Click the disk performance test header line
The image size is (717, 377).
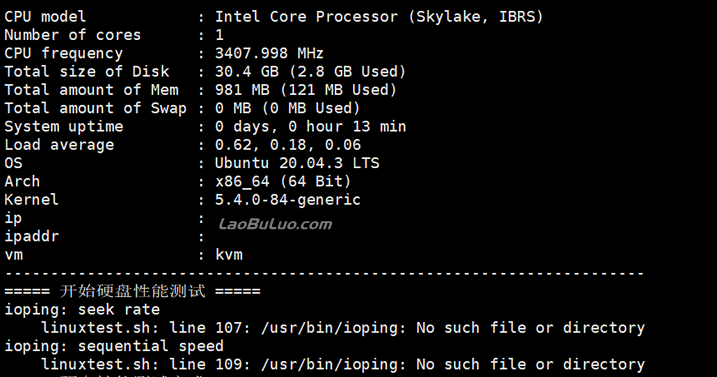[133, 291]
